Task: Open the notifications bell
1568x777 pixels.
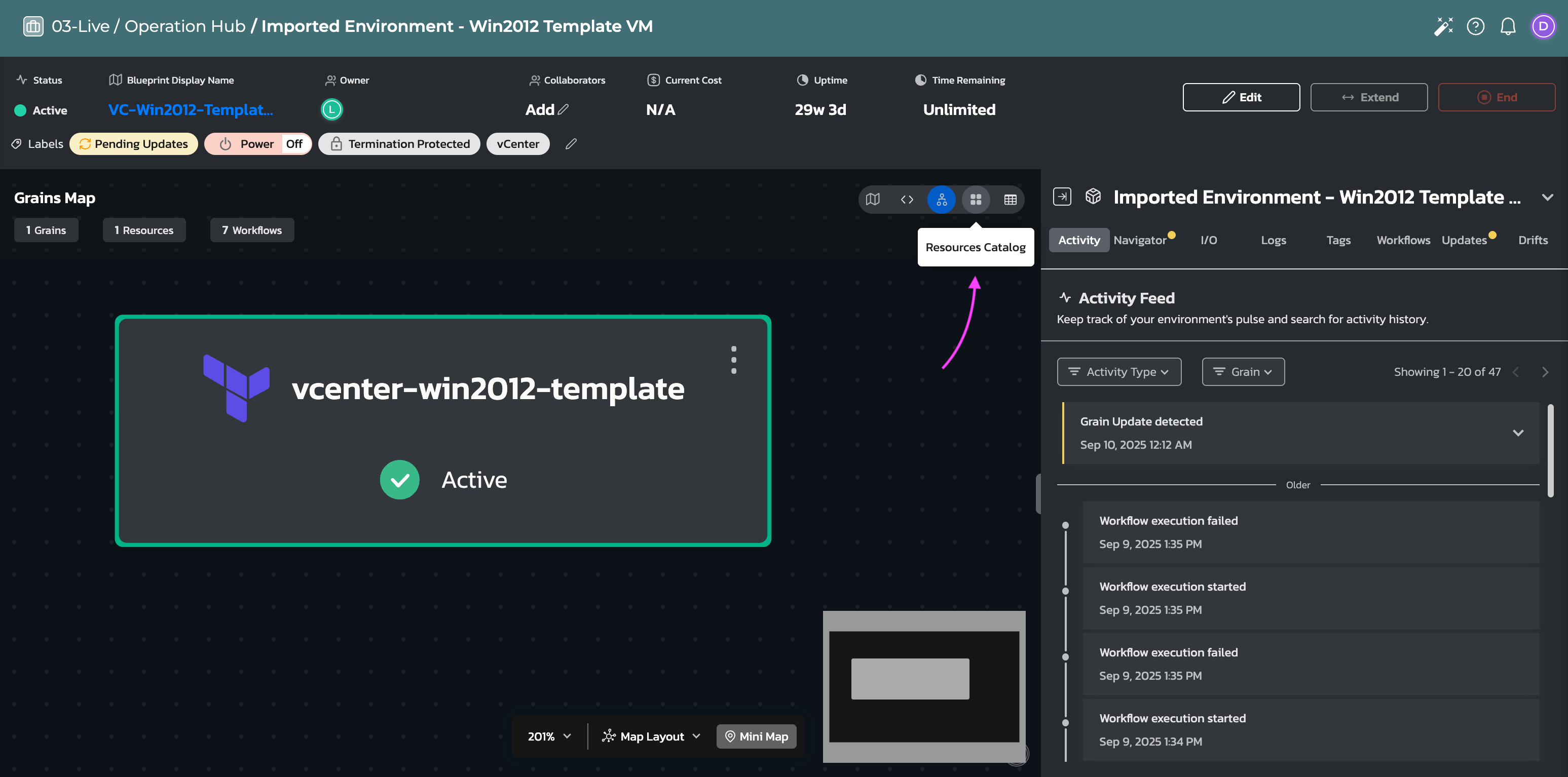Action: click(x=1508, y=26)
